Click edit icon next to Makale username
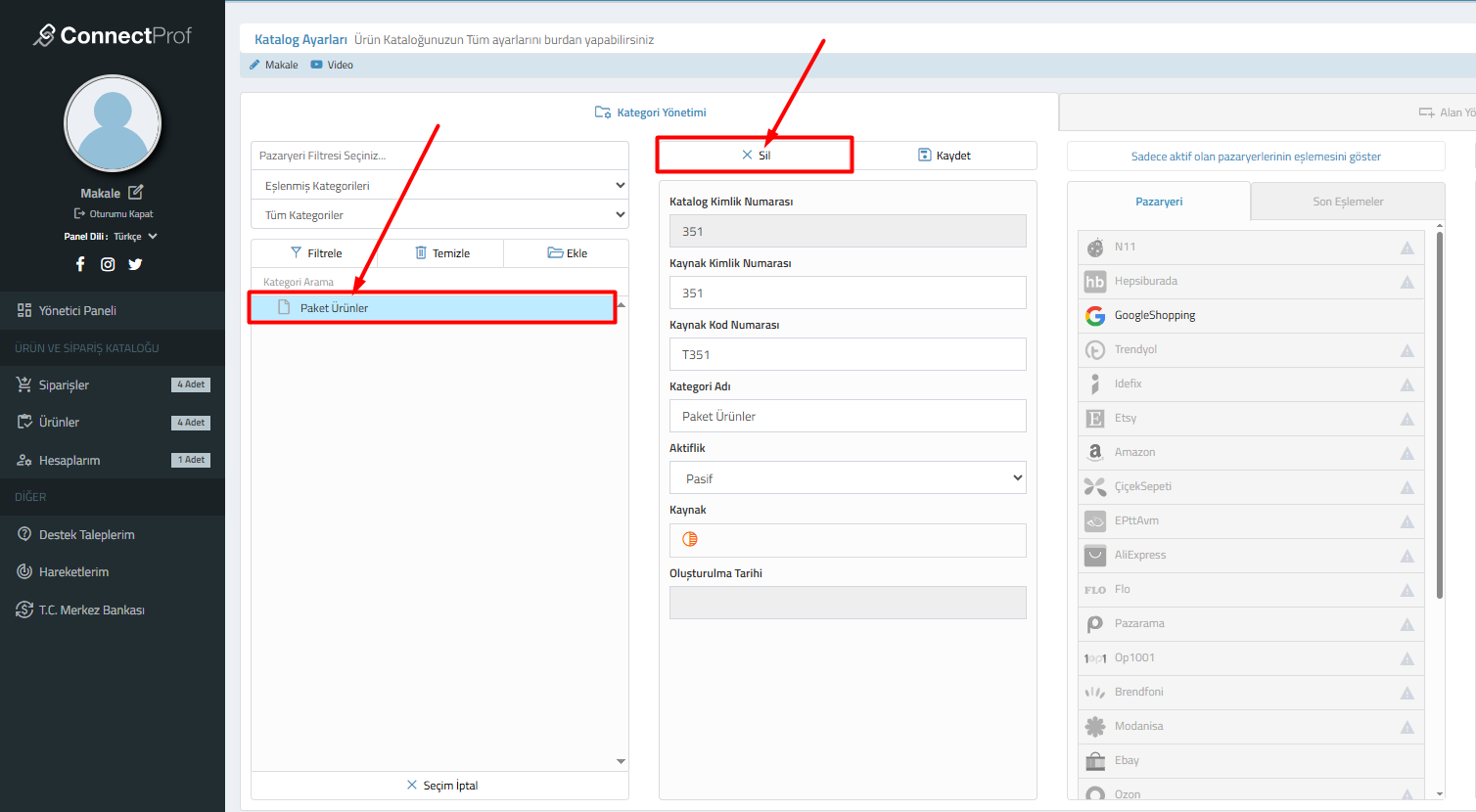 pyautogui.click(x=136, y=193)
